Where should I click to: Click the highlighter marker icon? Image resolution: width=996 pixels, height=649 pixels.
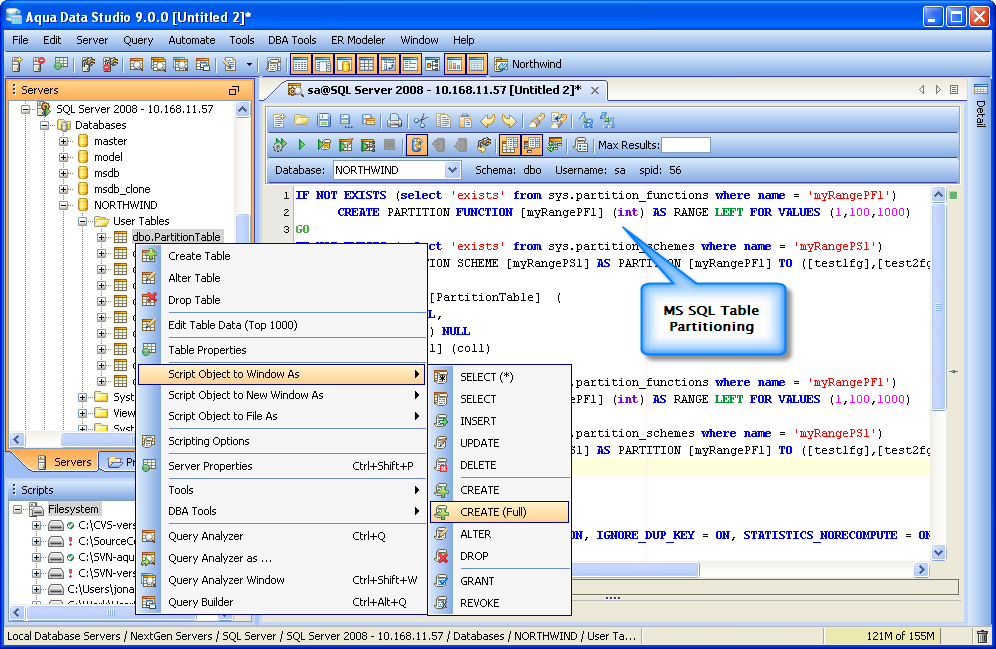pos(537,120)
